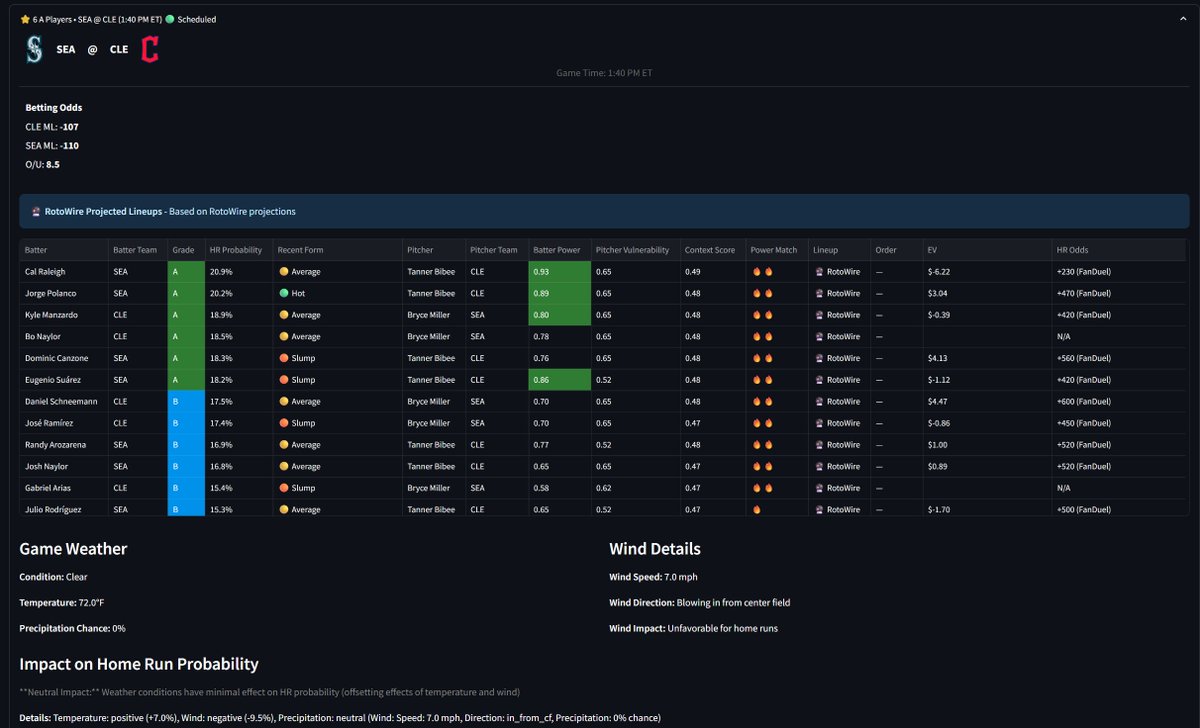The width and height of the screenshot is (1200, 728).
Task: Sort by the Context Score column header
Action: (712, 250)
